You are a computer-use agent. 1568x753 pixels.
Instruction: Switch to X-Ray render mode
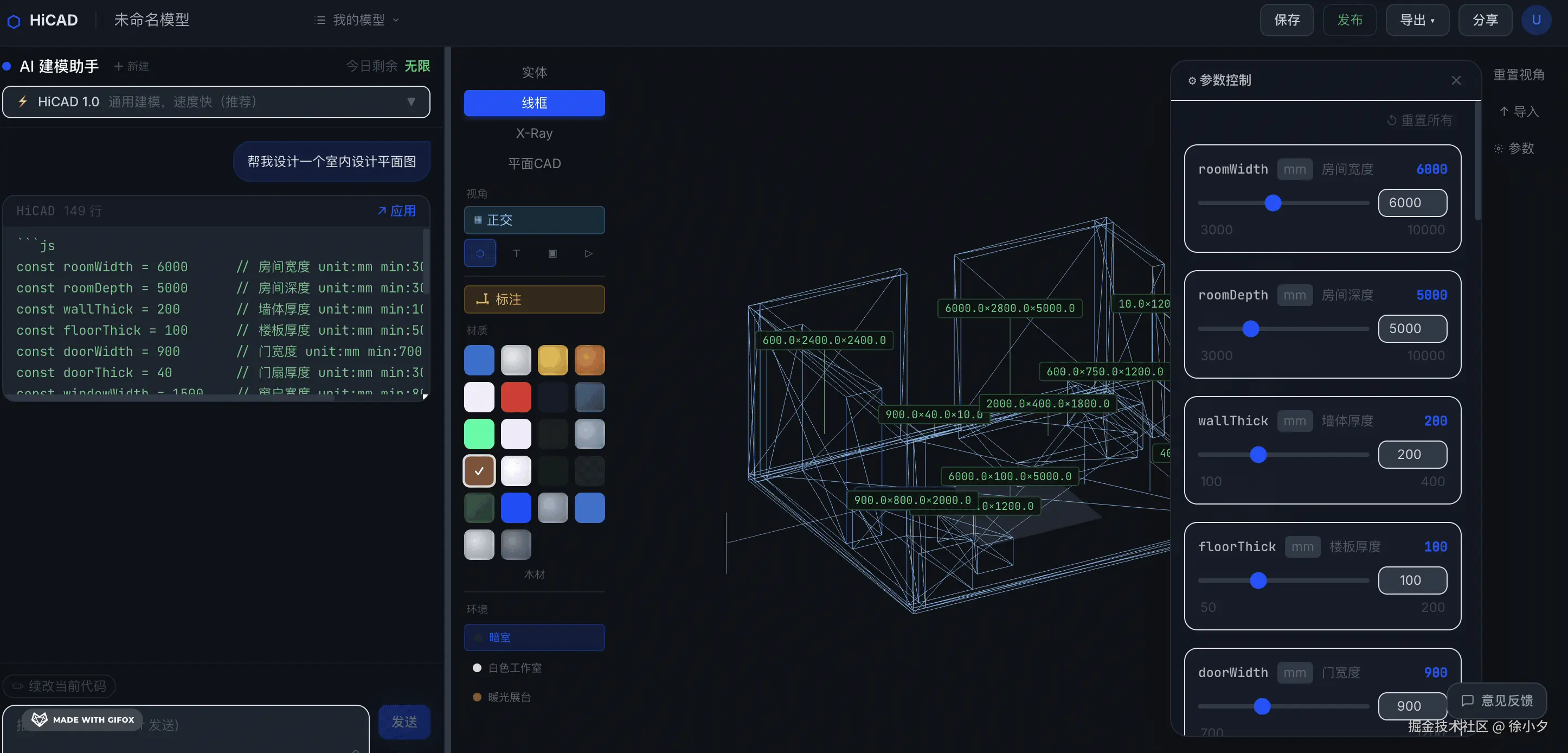535,133
